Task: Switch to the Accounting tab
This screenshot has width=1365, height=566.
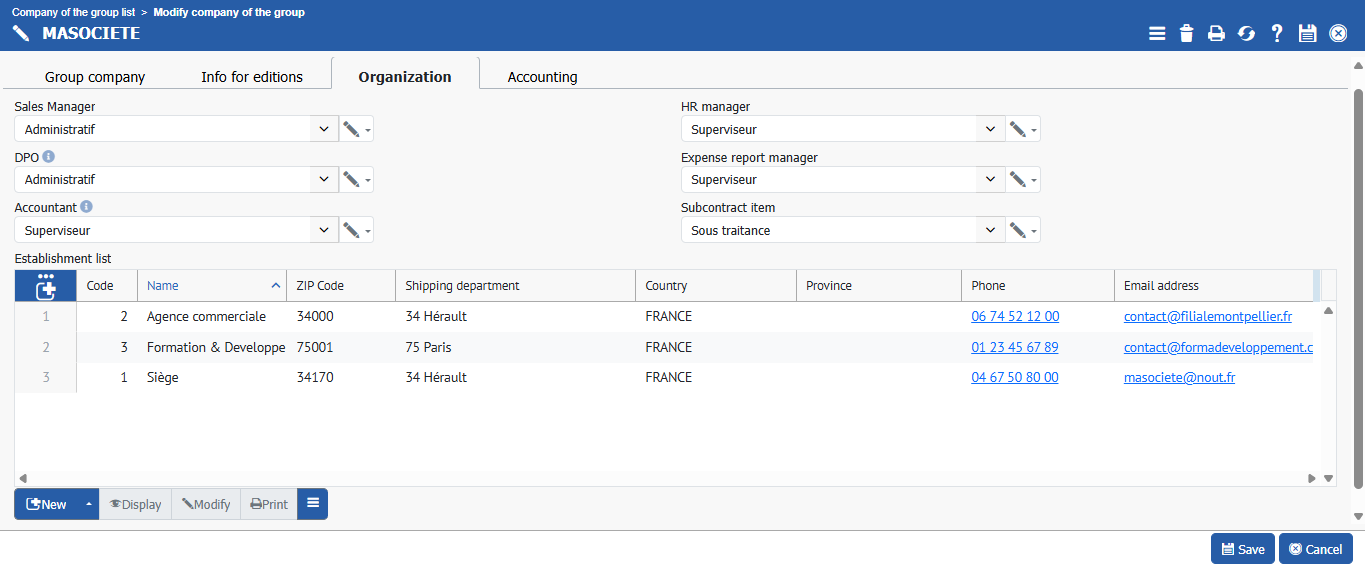Action: point(542,77)
